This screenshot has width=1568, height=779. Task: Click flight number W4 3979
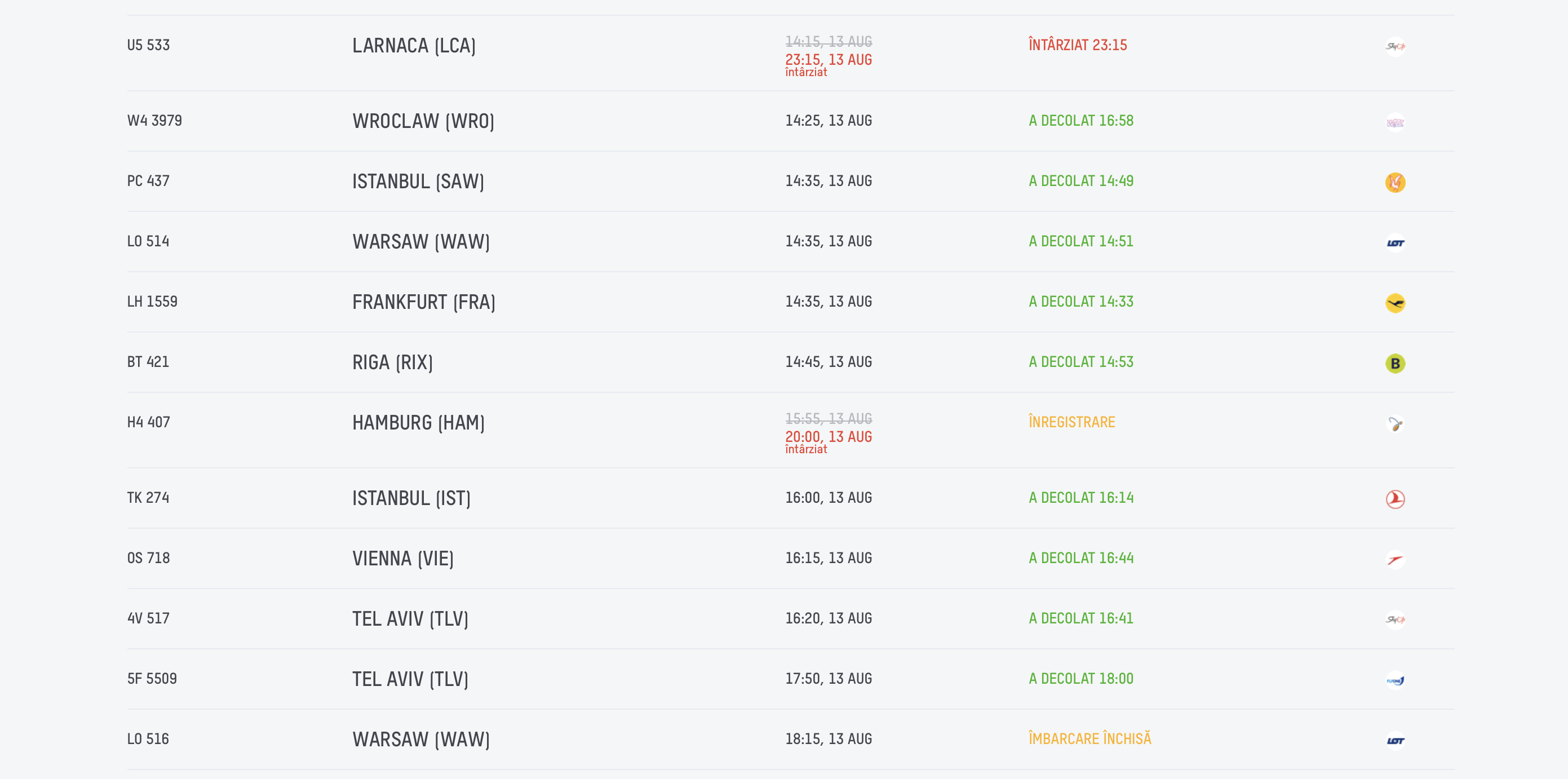(154, 121)
